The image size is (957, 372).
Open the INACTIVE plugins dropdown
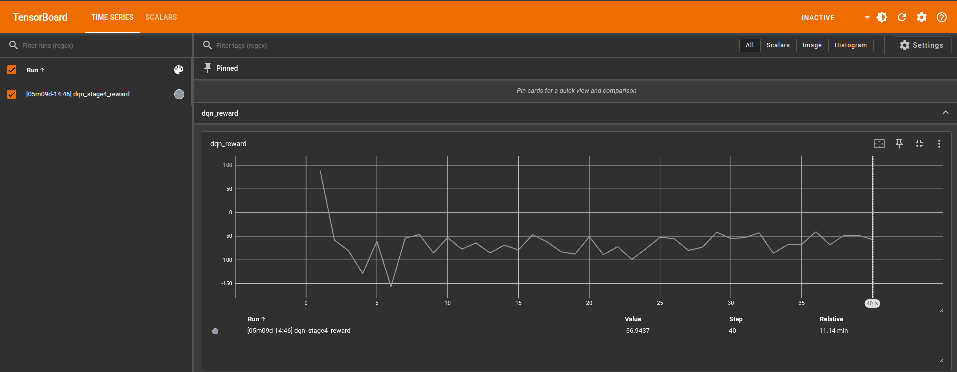(x=835, y=18)
